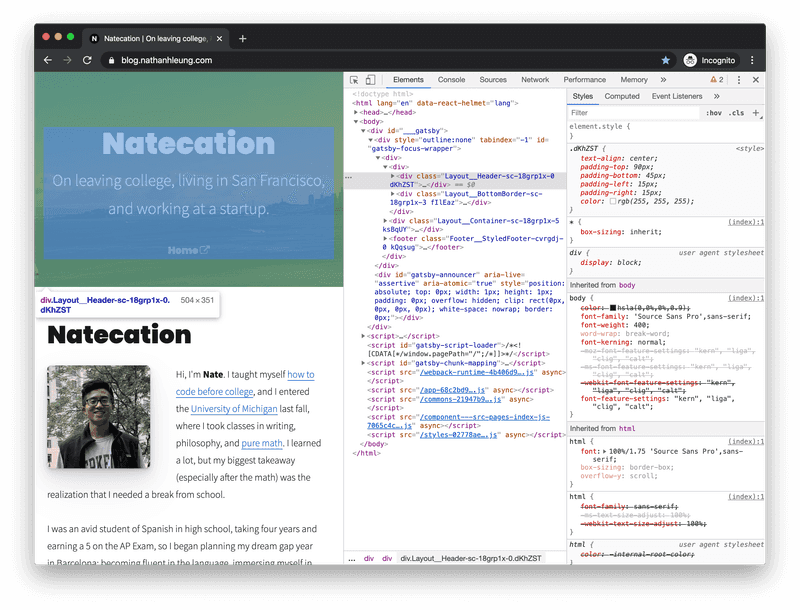Show more DevTools panels via chevron
The image size is (800, 610).
tap(662, 80)
